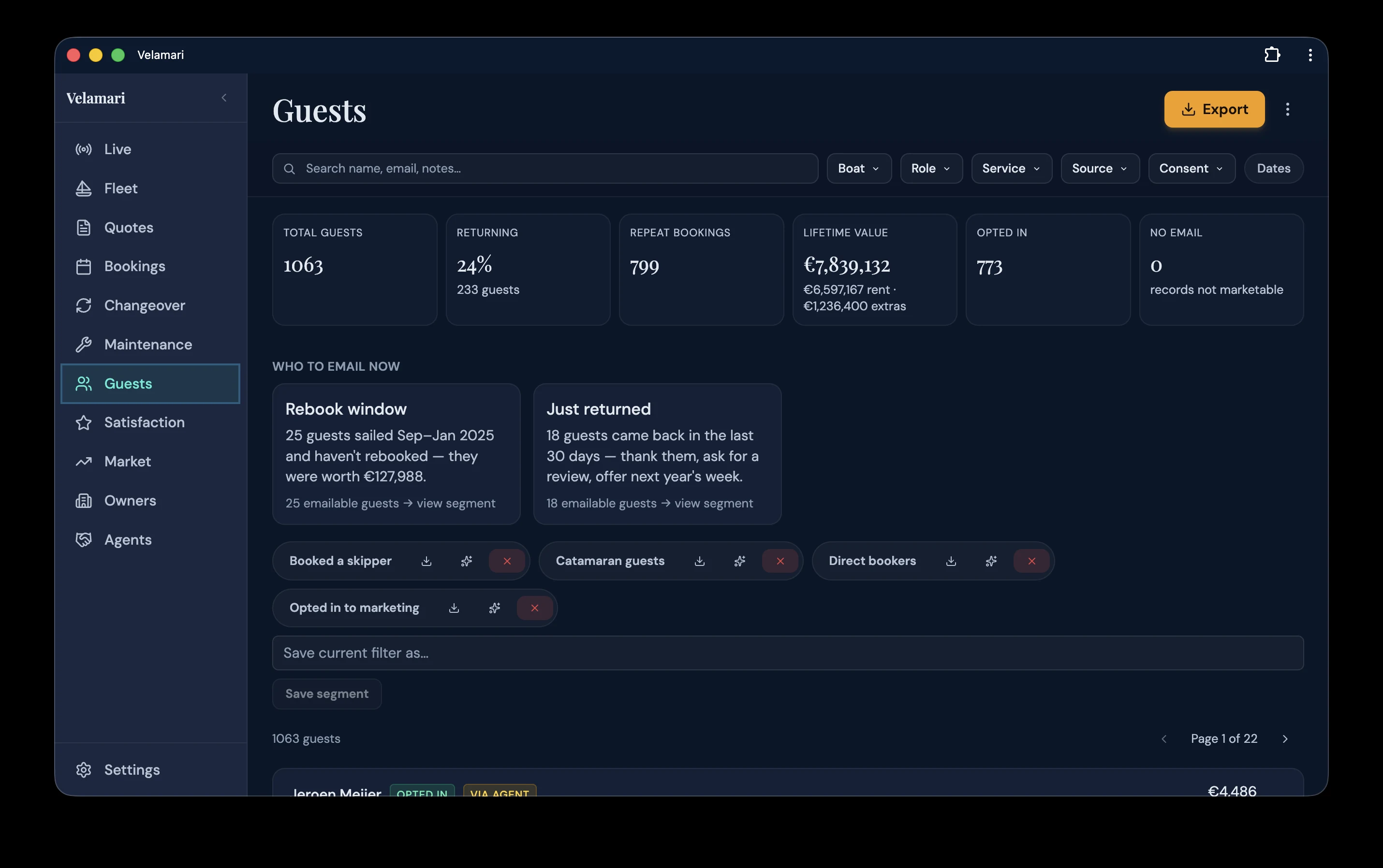Open the Live section in sidebar
Image resolution: width=1383 pixels, height=868 pixels.
pyautogui.click(x=150, y=149)
